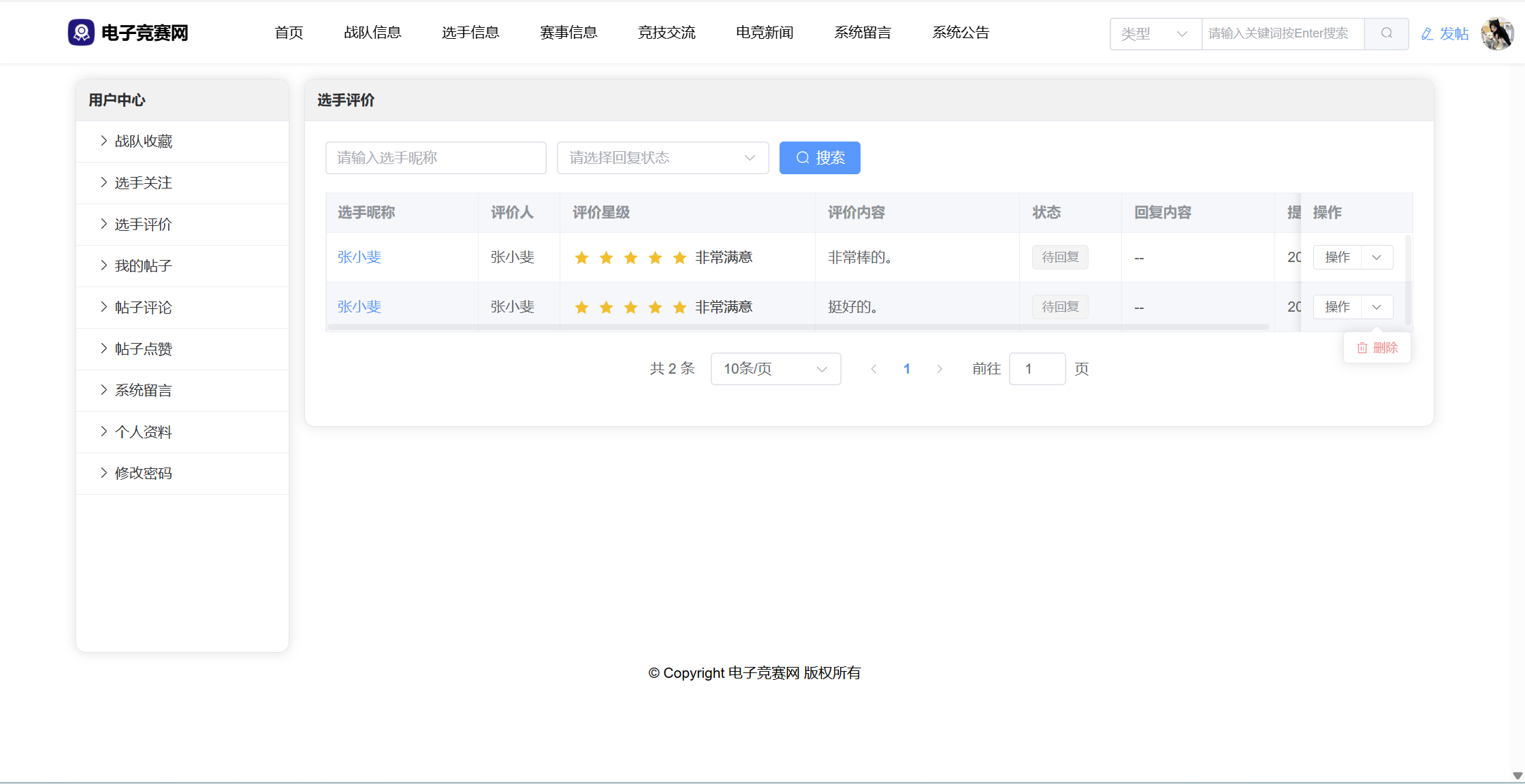Click the next page arrow icon
This screenshot has width=1525, height=784.
point(940,369)
